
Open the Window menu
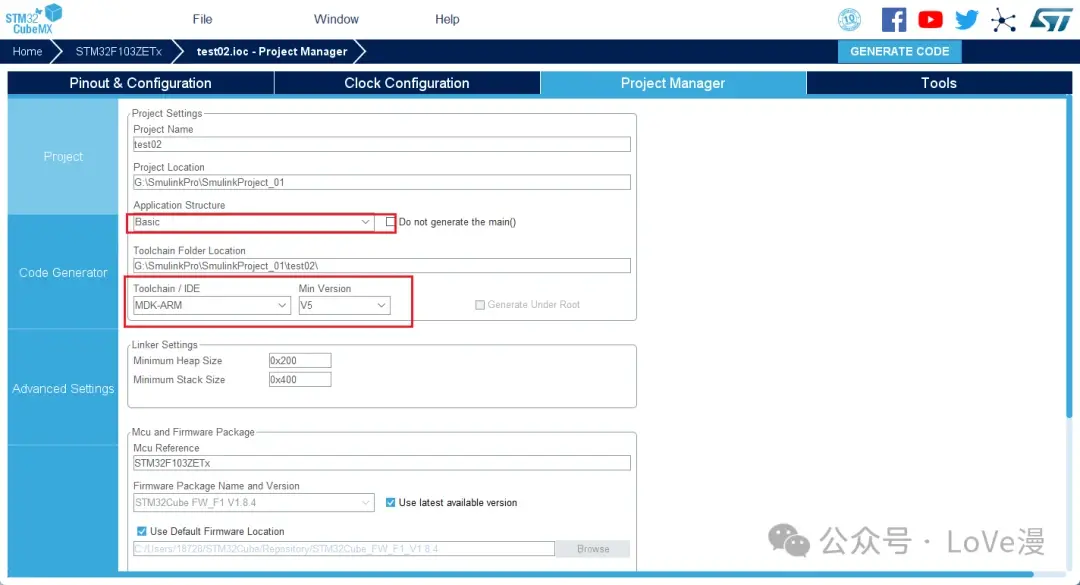click(x=336, y=19)
